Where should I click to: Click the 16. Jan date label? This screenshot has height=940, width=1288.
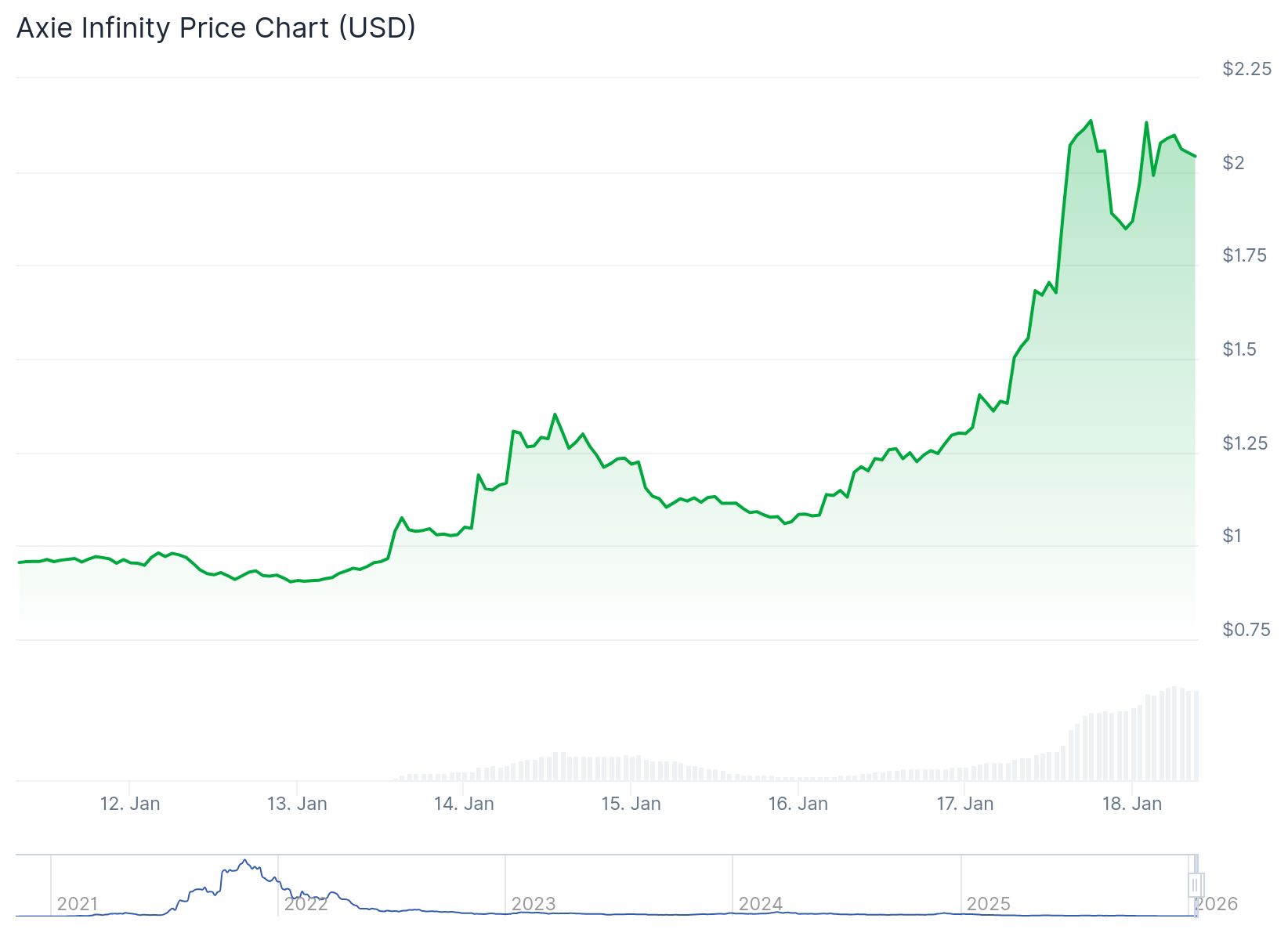tap(798, 804)
